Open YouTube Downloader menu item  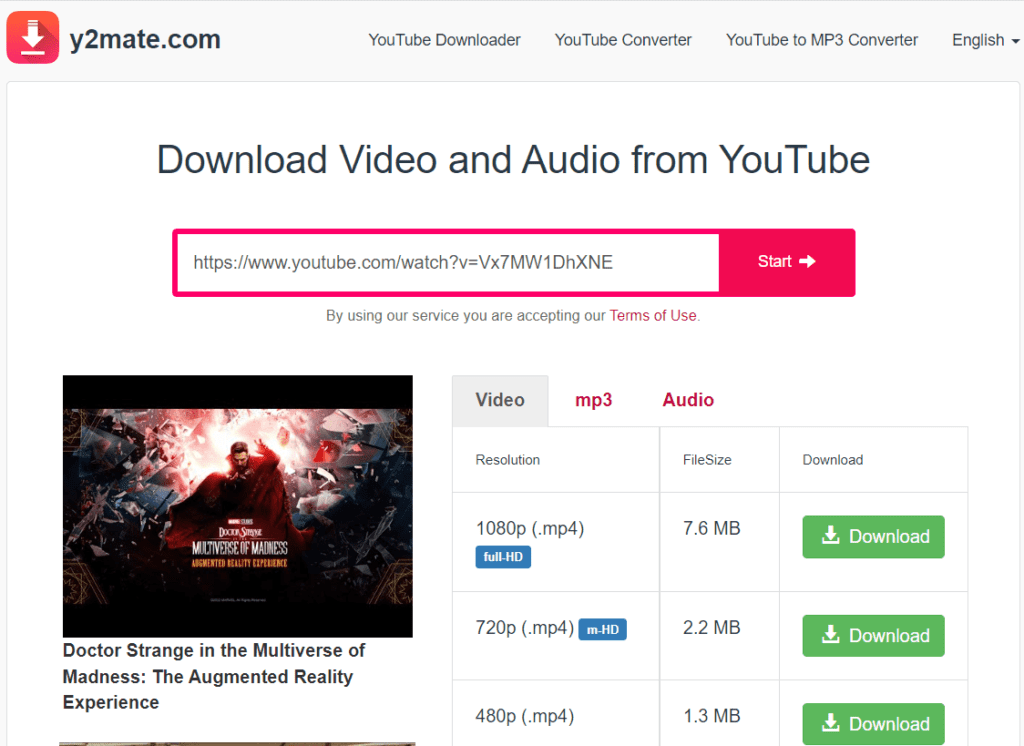pyautogui.click(x=444, y=40)
